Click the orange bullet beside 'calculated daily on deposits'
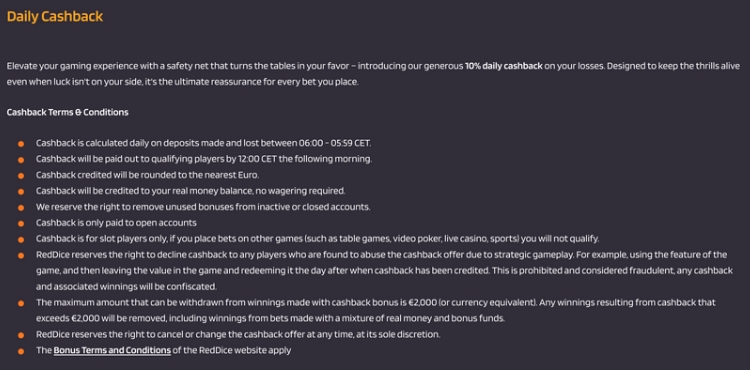 click(21, 144)
